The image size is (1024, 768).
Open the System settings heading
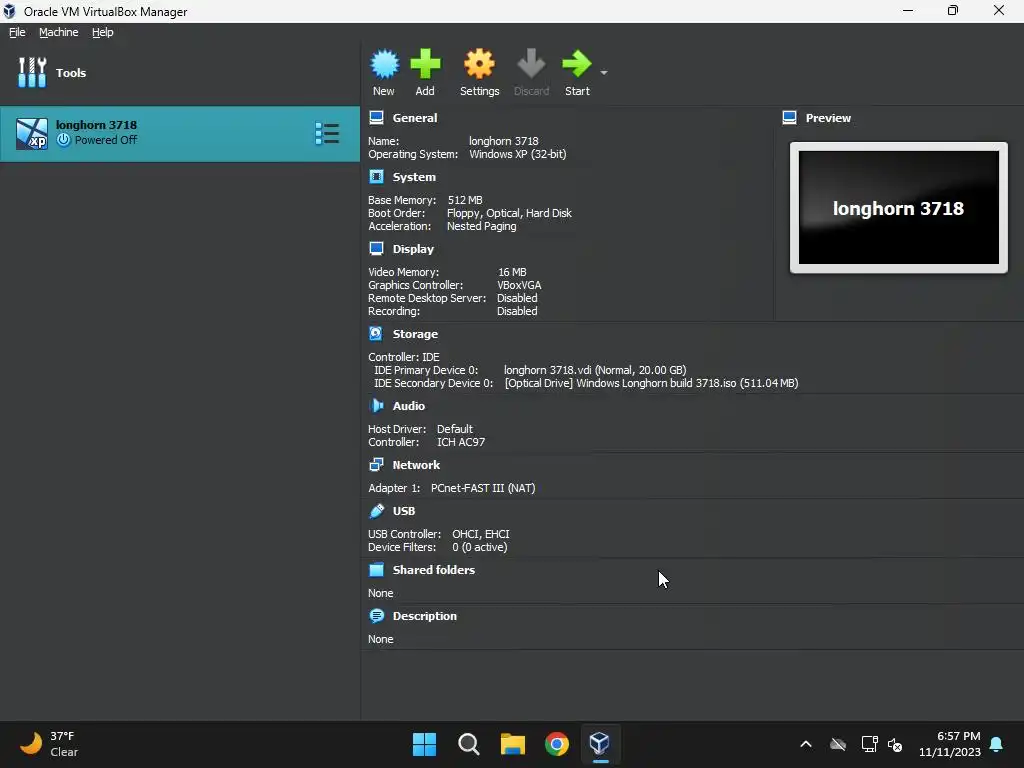(414, 177)
